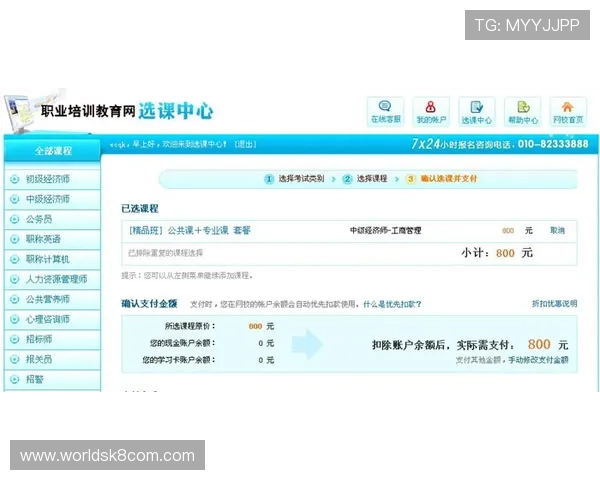The image size is (600, 480).
Task: Open 职称英语 course category
Action: click(43, 239)
